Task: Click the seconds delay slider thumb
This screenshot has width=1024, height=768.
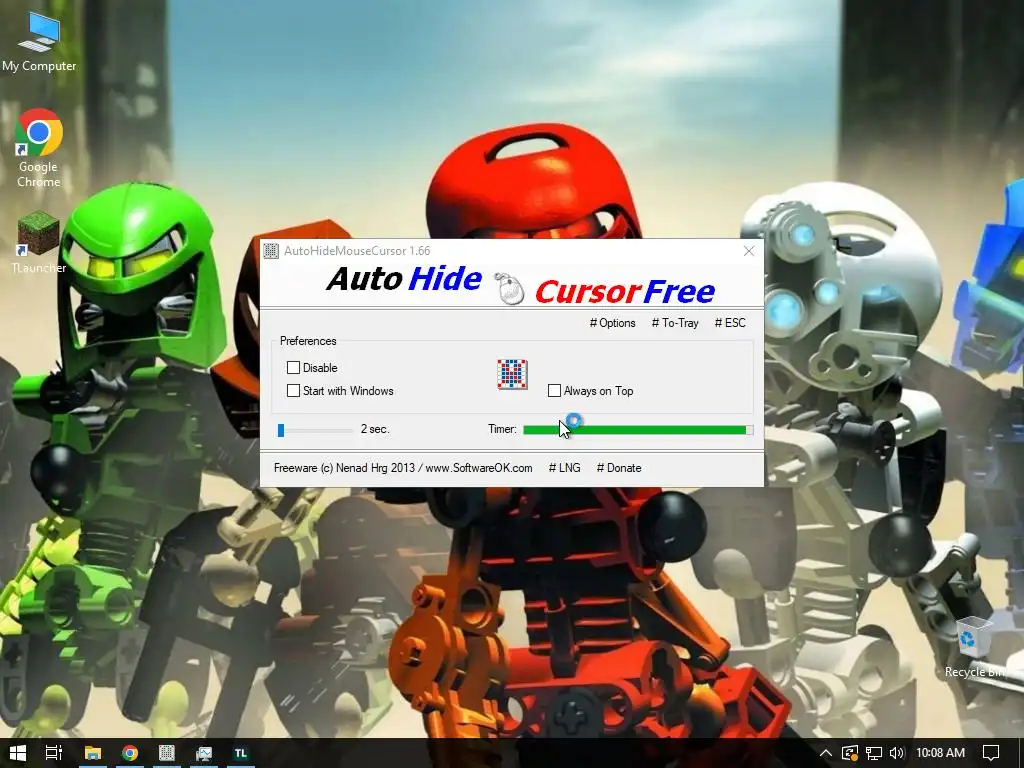Action: (281, 430)
